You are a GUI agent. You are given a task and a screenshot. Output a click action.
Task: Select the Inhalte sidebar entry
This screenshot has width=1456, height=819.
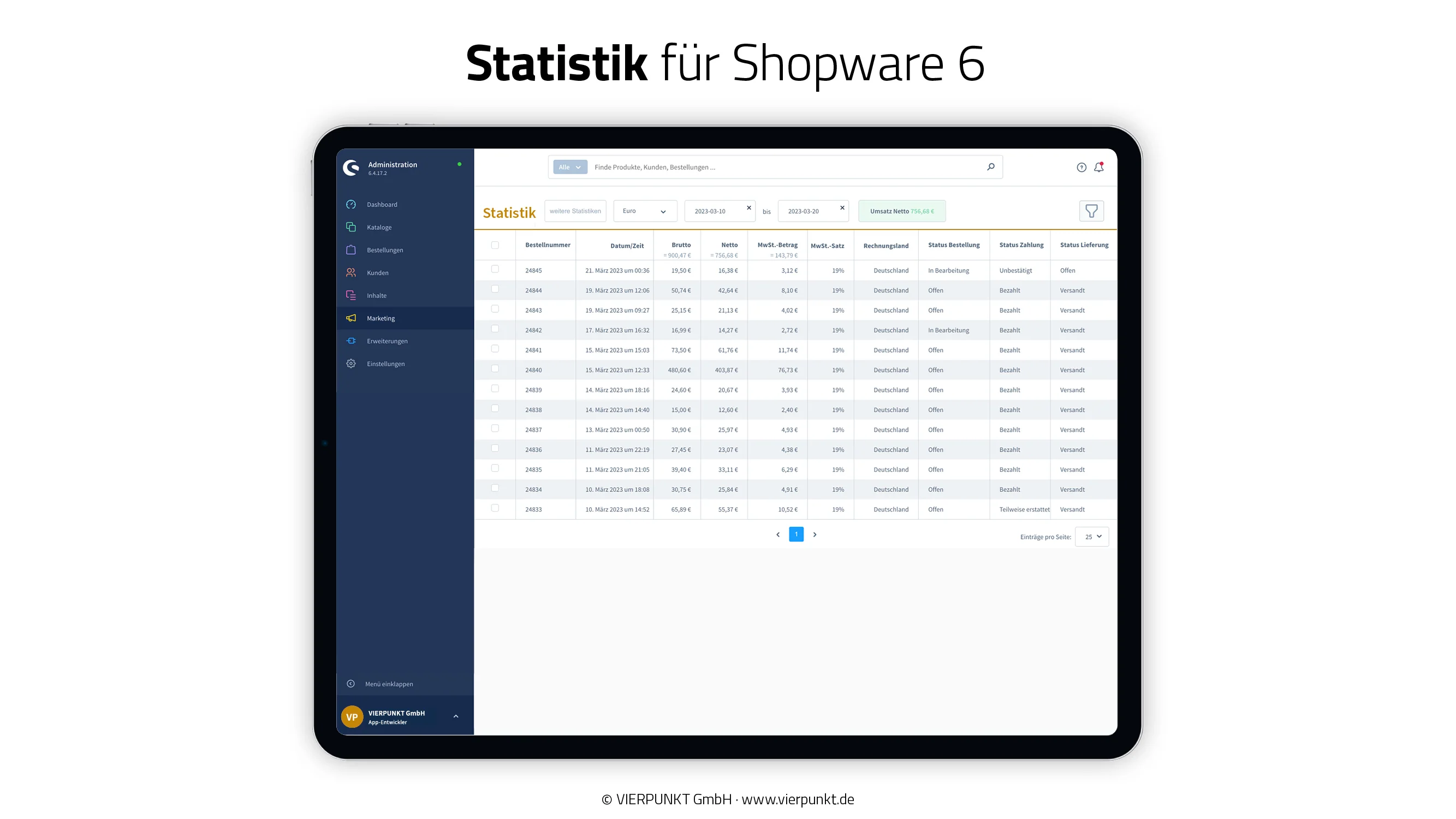pos(377,295)
